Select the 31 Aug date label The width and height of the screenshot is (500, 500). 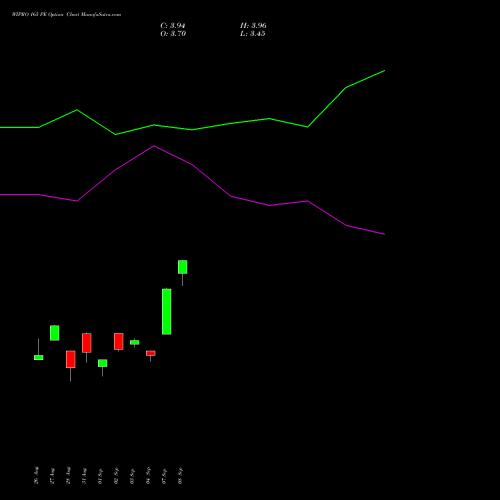84,475
